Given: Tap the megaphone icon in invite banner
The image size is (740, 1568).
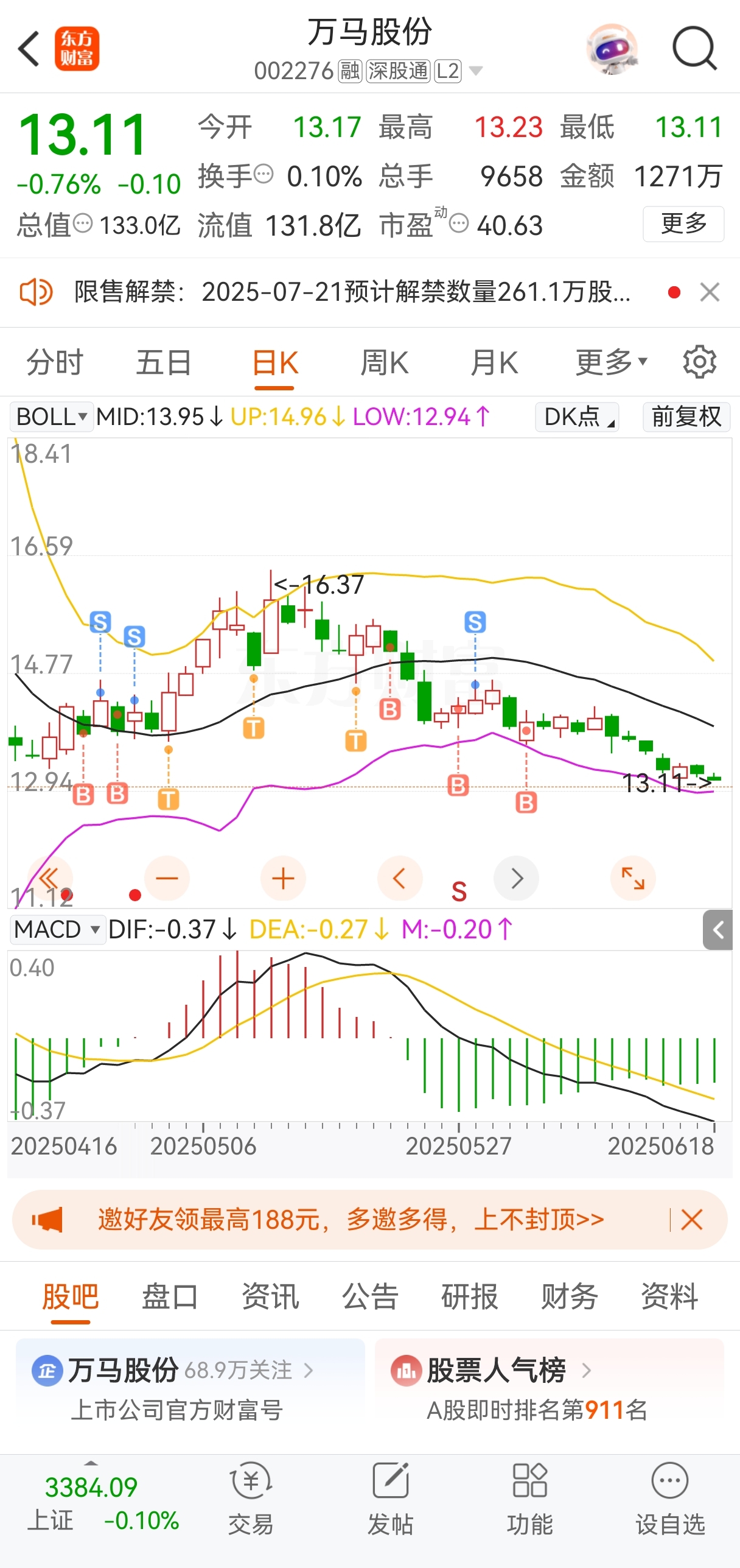Looking at the screenshot, I should pyautogui.click(x=47, y=1220).
